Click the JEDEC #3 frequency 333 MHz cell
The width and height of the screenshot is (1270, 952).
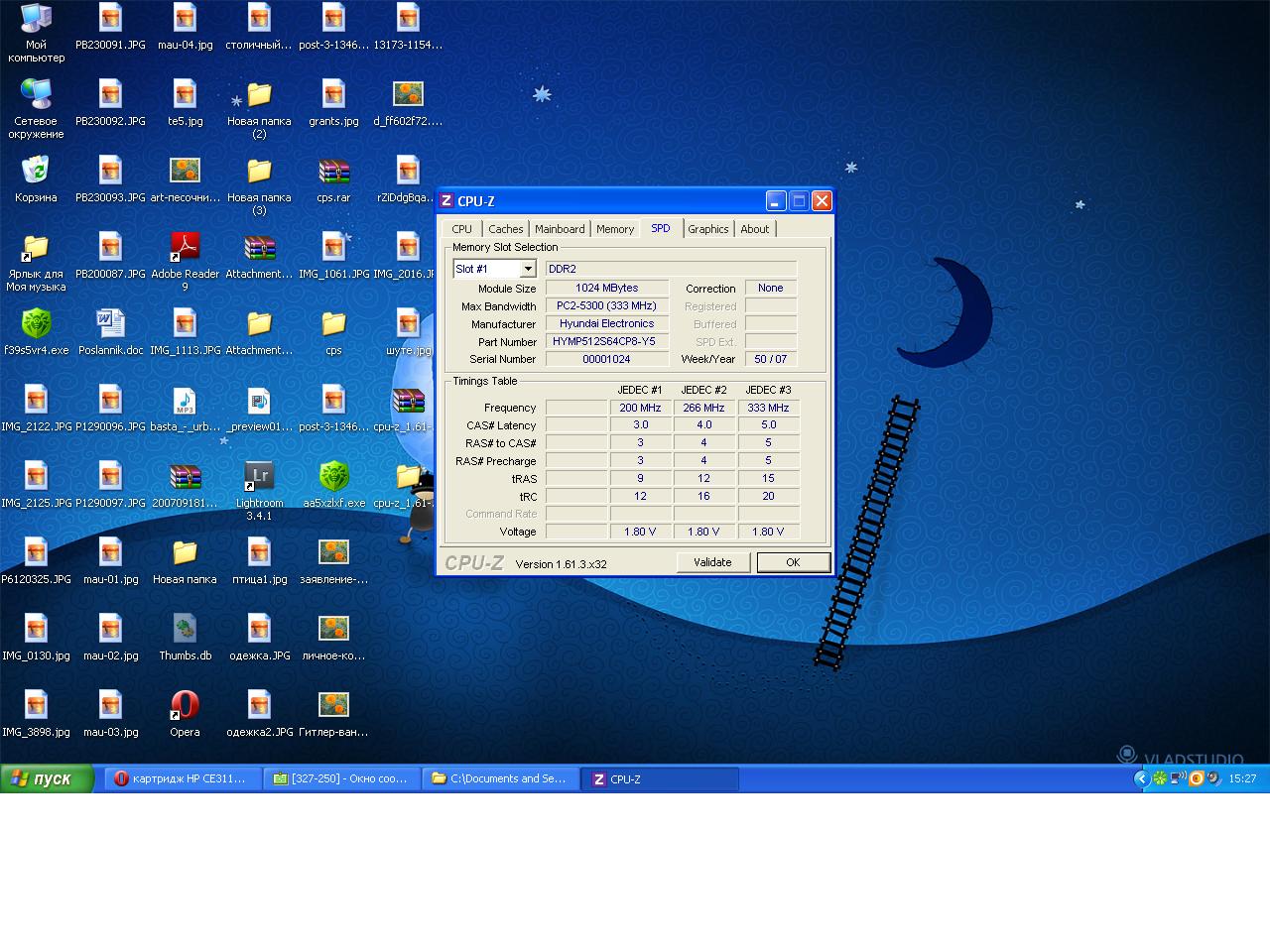pyautogui.click(x=768, y=408)
